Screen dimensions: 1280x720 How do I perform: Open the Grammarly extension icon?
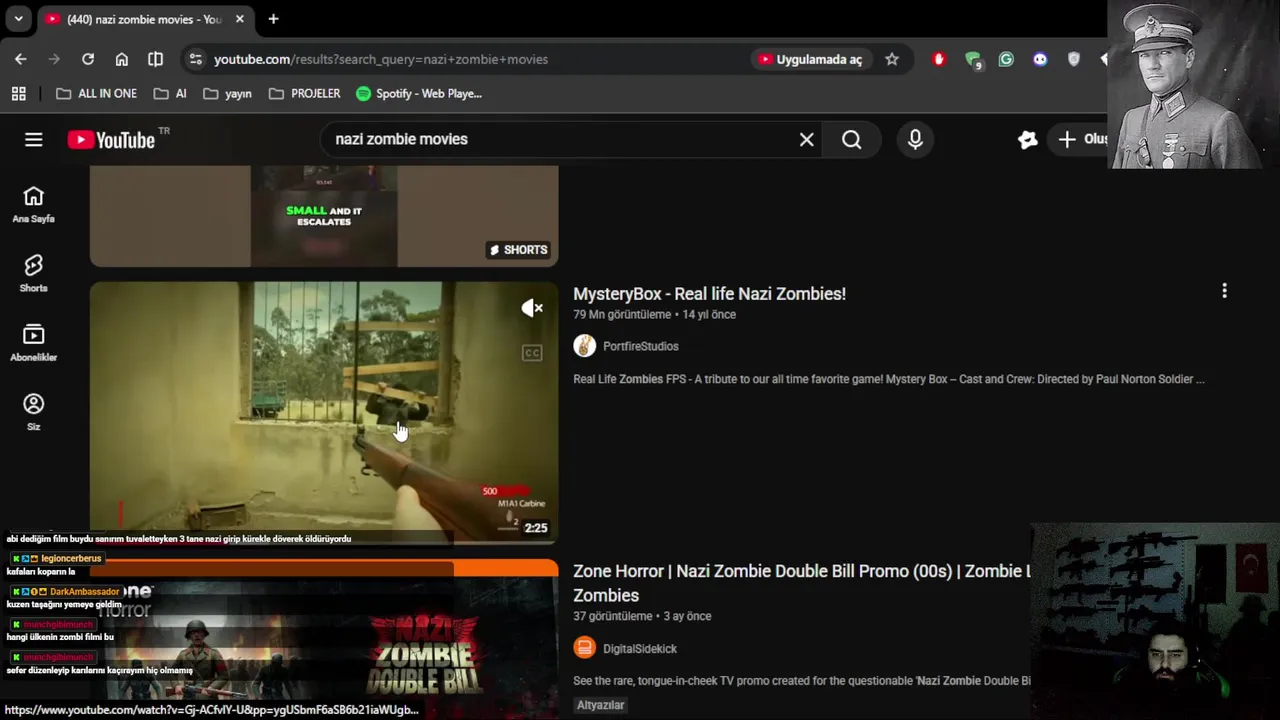[1006, 59]
